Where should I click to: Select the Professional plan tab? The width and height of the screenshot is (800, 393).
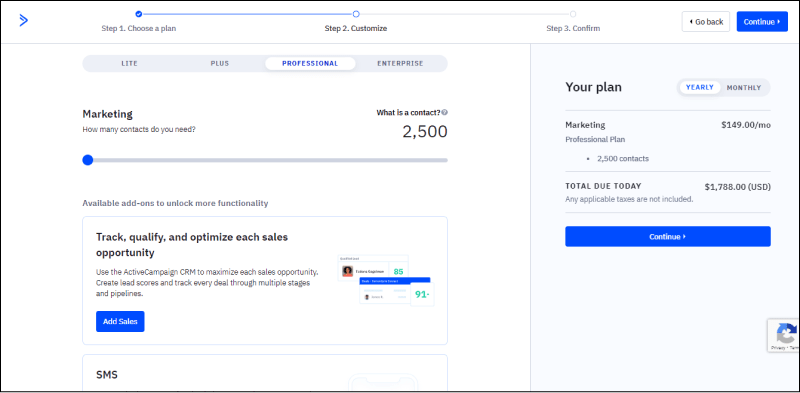(x=310, y=64)
